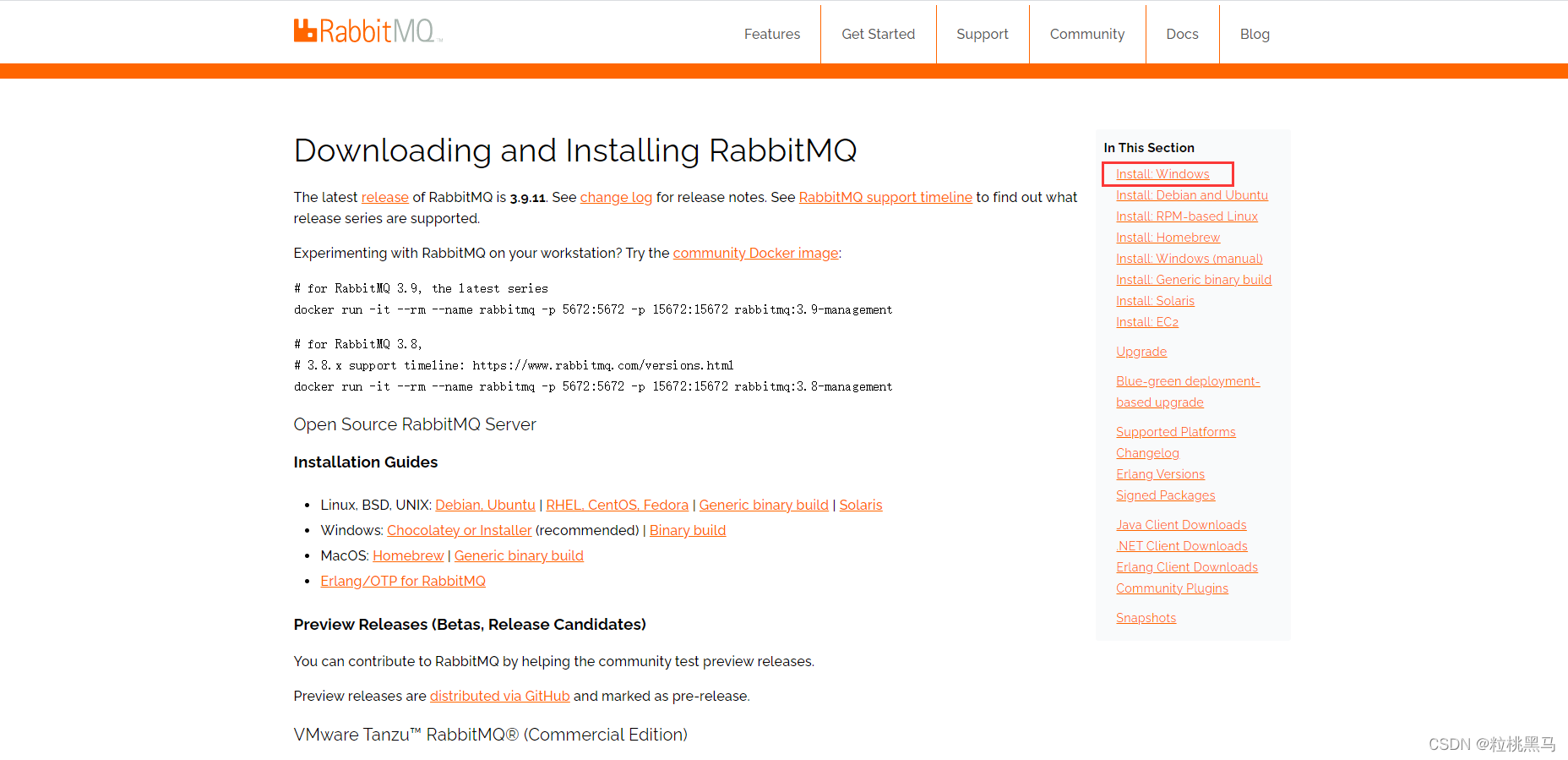Open Erlang/OTP for RabbitMQ link

tap(403, 581)
